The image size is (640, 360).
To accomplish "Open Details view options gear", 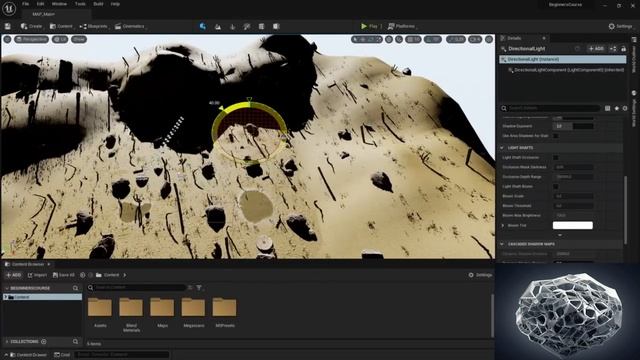I will [x=625, y=108].
